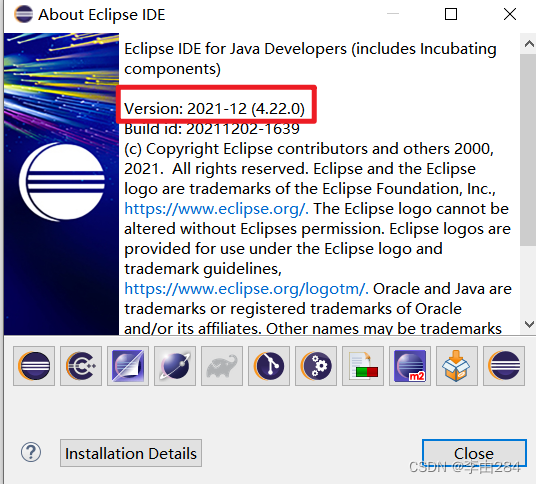Click the Eclipse splash image on the left
The image size is (536, 484).
point(62,184)
